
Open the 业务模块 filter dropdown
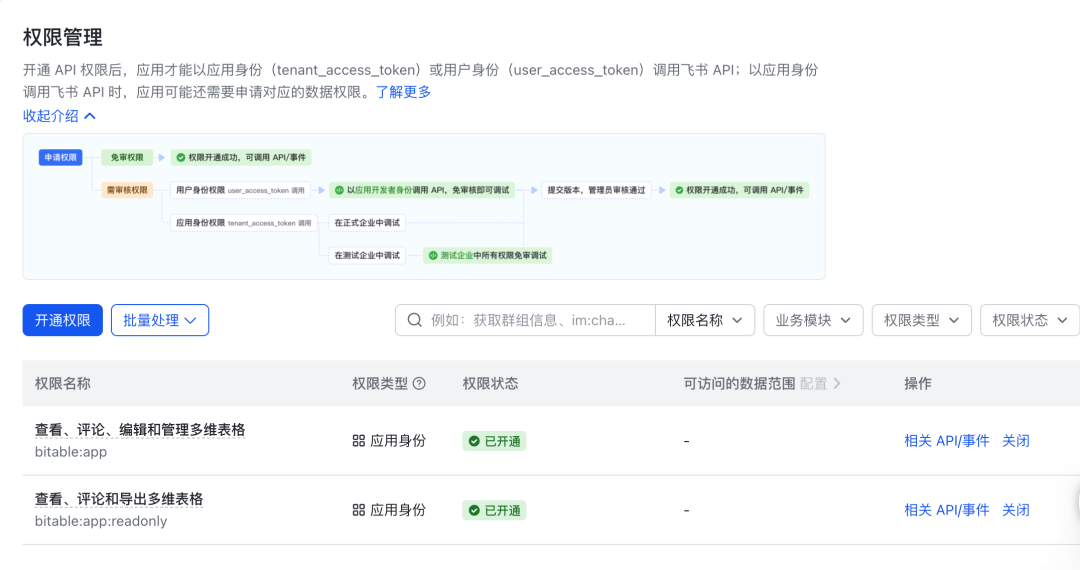(x=813, y=320)
